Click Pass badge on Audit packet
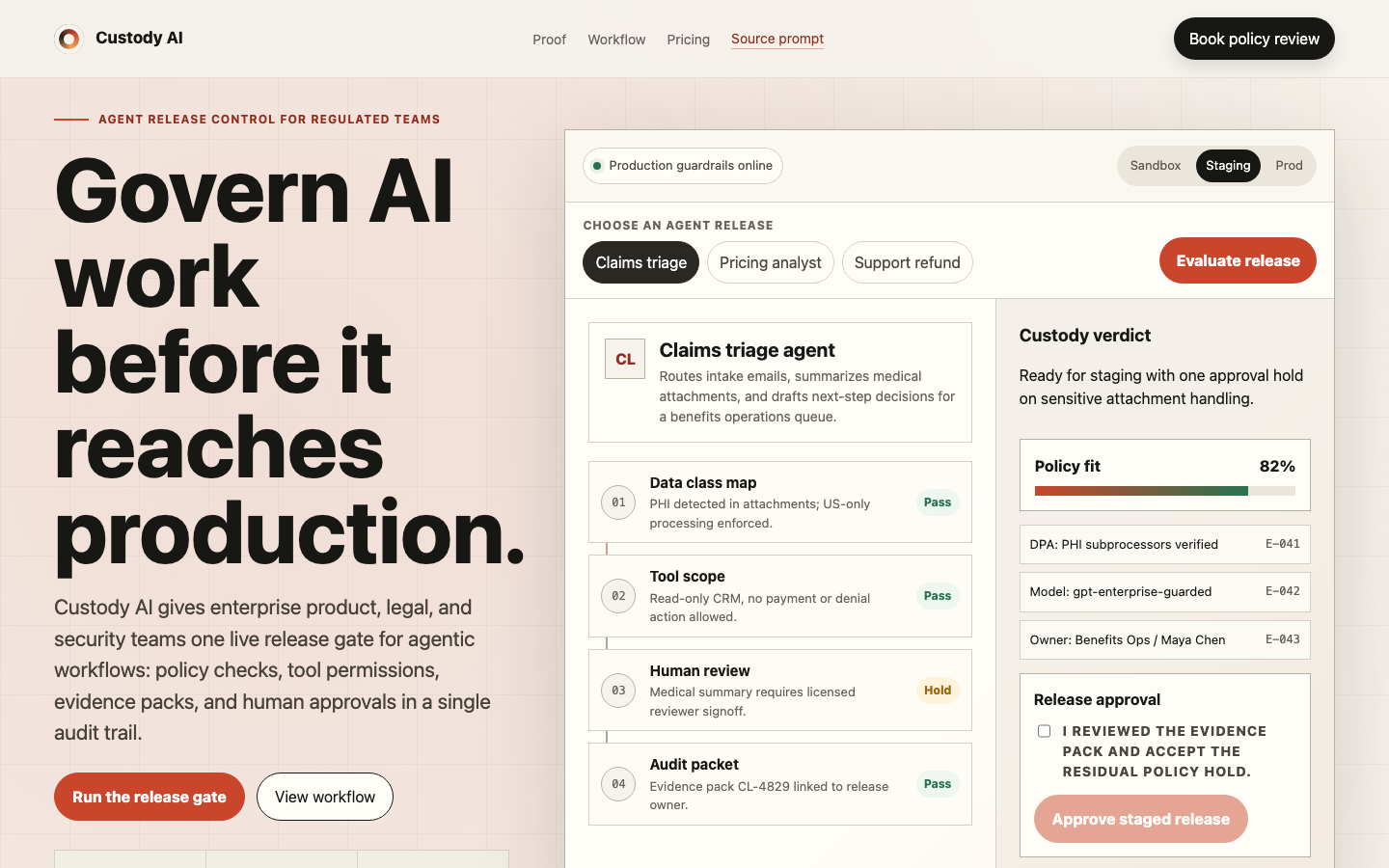Screen dimensions: 1389x868 [x=938, y=784]
